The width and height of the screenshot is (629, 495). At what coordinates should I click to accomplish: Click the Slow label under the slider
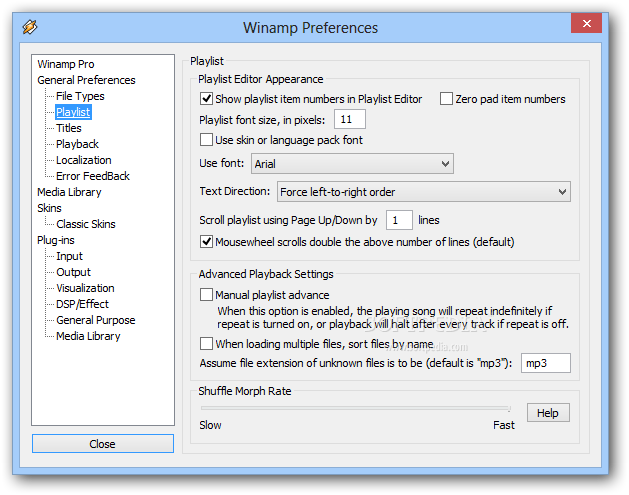click(210, 425)
